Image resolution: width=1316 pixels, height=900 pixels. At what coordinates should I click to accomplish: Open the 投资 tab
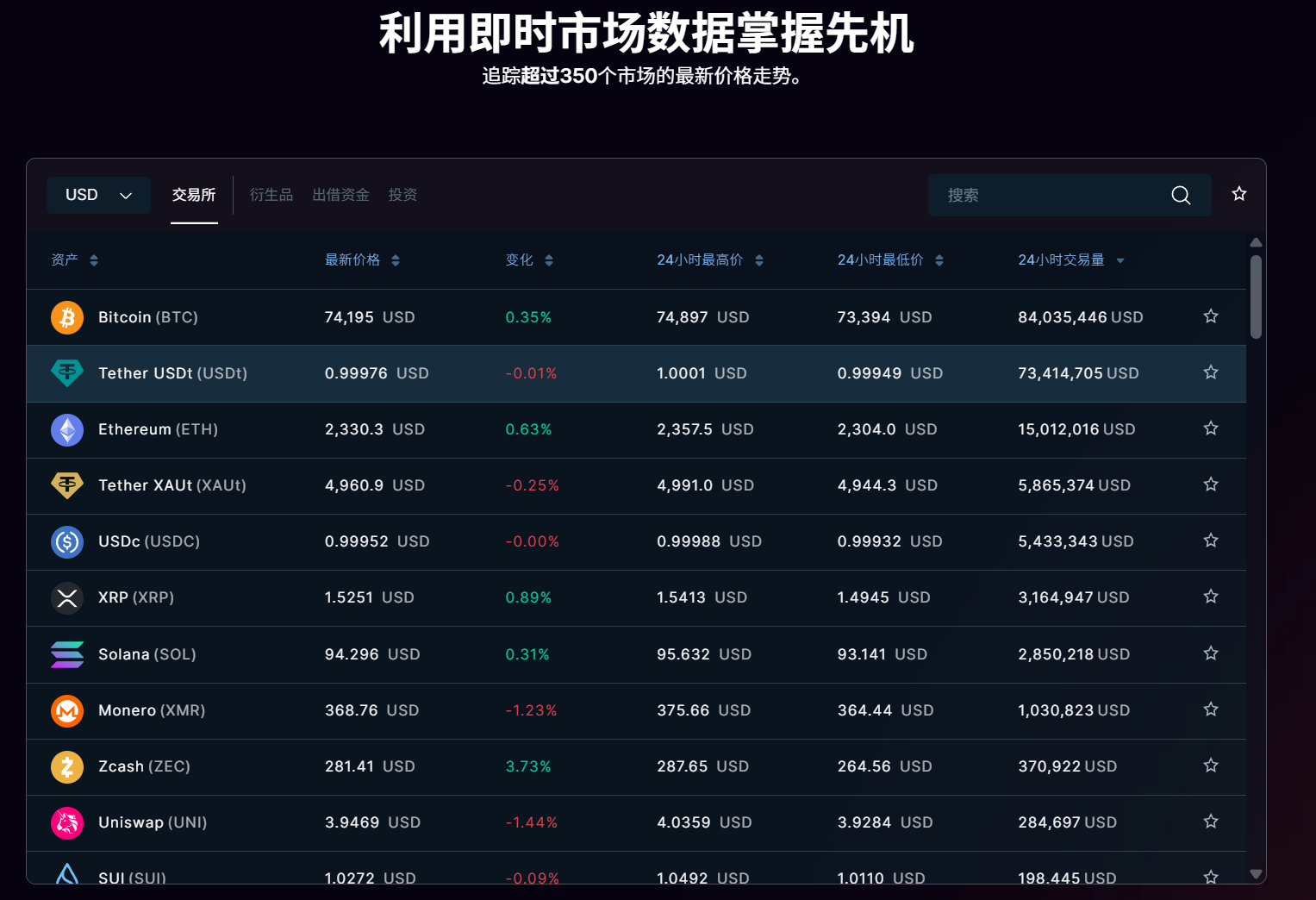[402, 195]
